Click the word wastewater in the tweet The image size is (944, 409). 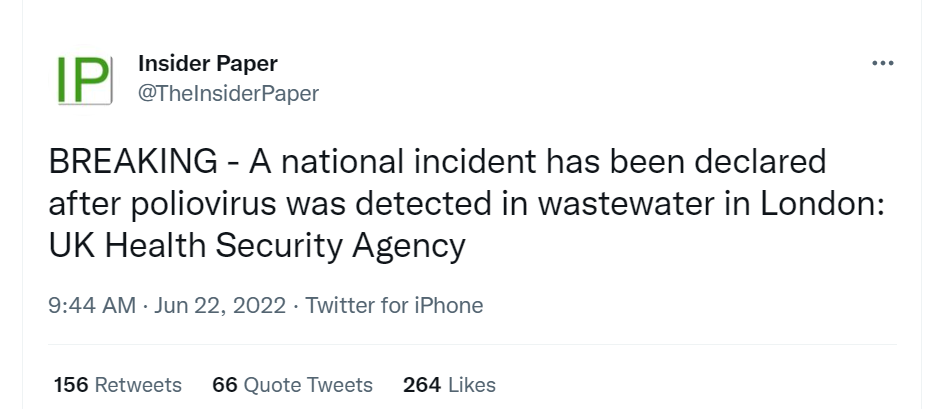pos(643,204)
